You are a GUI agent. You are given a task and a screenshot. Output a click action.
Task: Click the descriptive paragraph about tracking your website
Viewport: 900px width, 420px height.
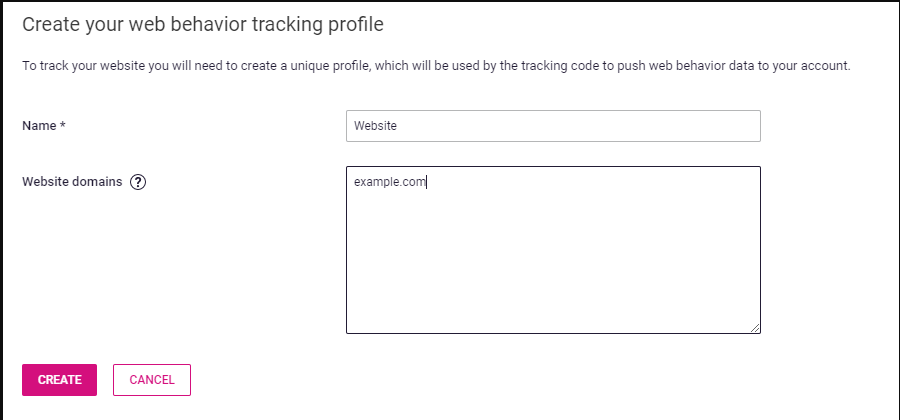(436, 66)
